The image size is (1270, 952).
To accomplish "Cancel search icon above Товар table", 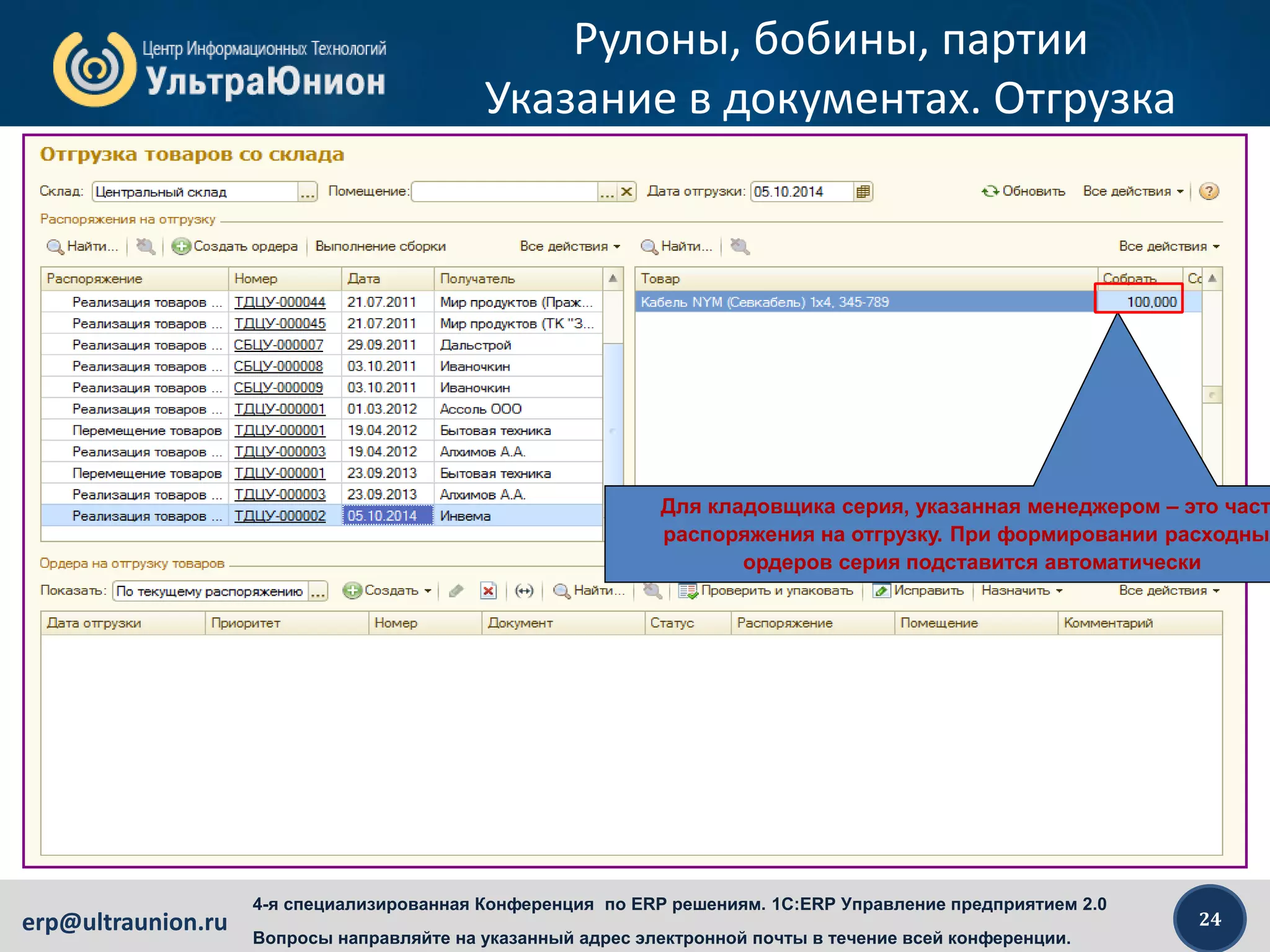I will coord(740,247).
